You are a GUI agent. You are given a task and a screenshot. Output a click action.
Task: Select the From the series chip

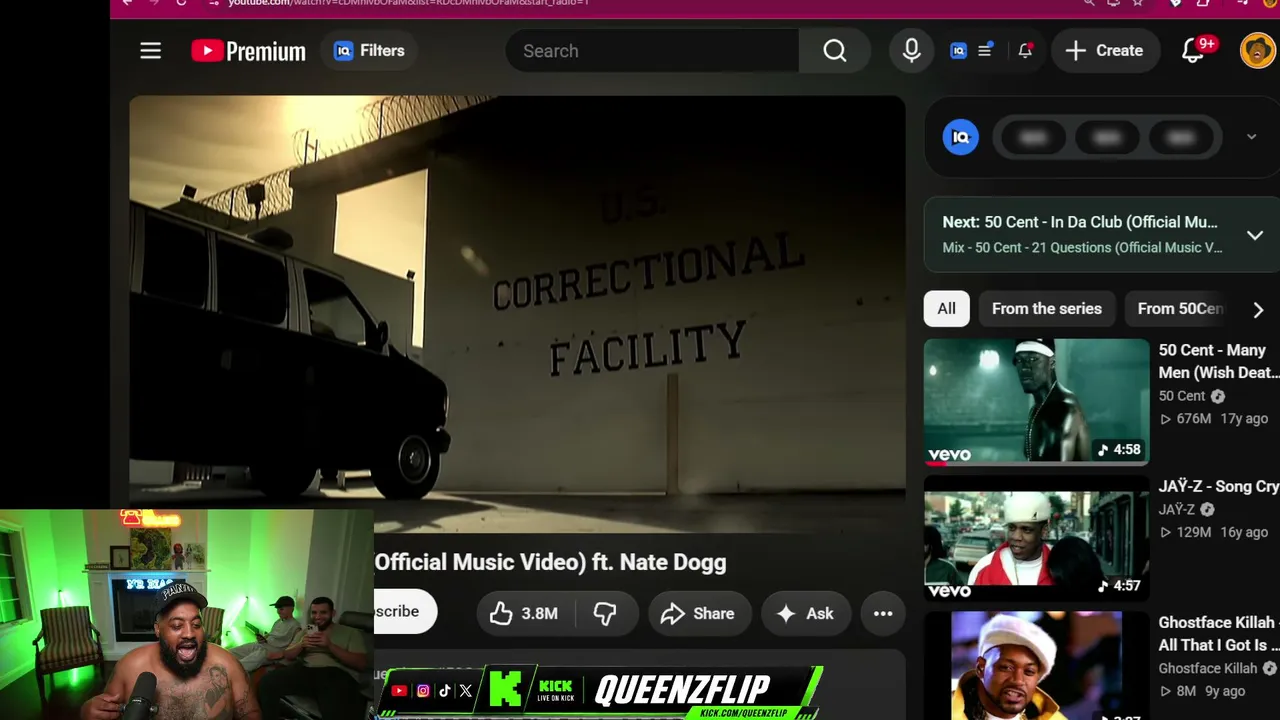(1047, 309)
